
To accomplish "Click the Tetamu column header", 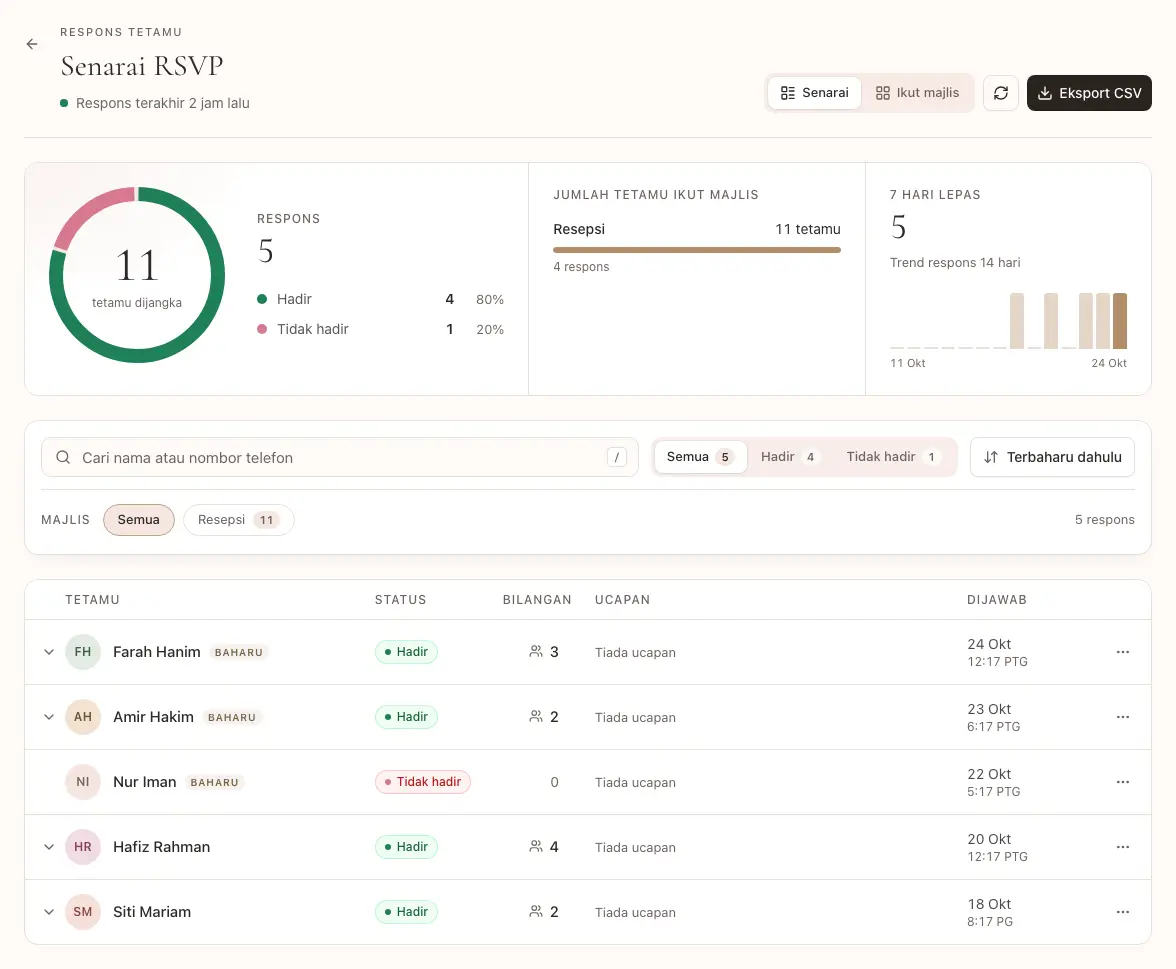I will (x=92, y=600).
